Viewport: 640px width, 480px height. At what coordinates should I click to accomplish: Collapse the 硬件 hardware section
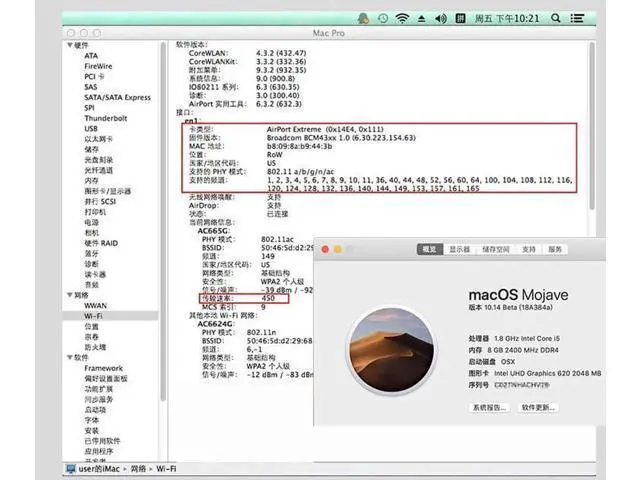[x=70, y=45]
